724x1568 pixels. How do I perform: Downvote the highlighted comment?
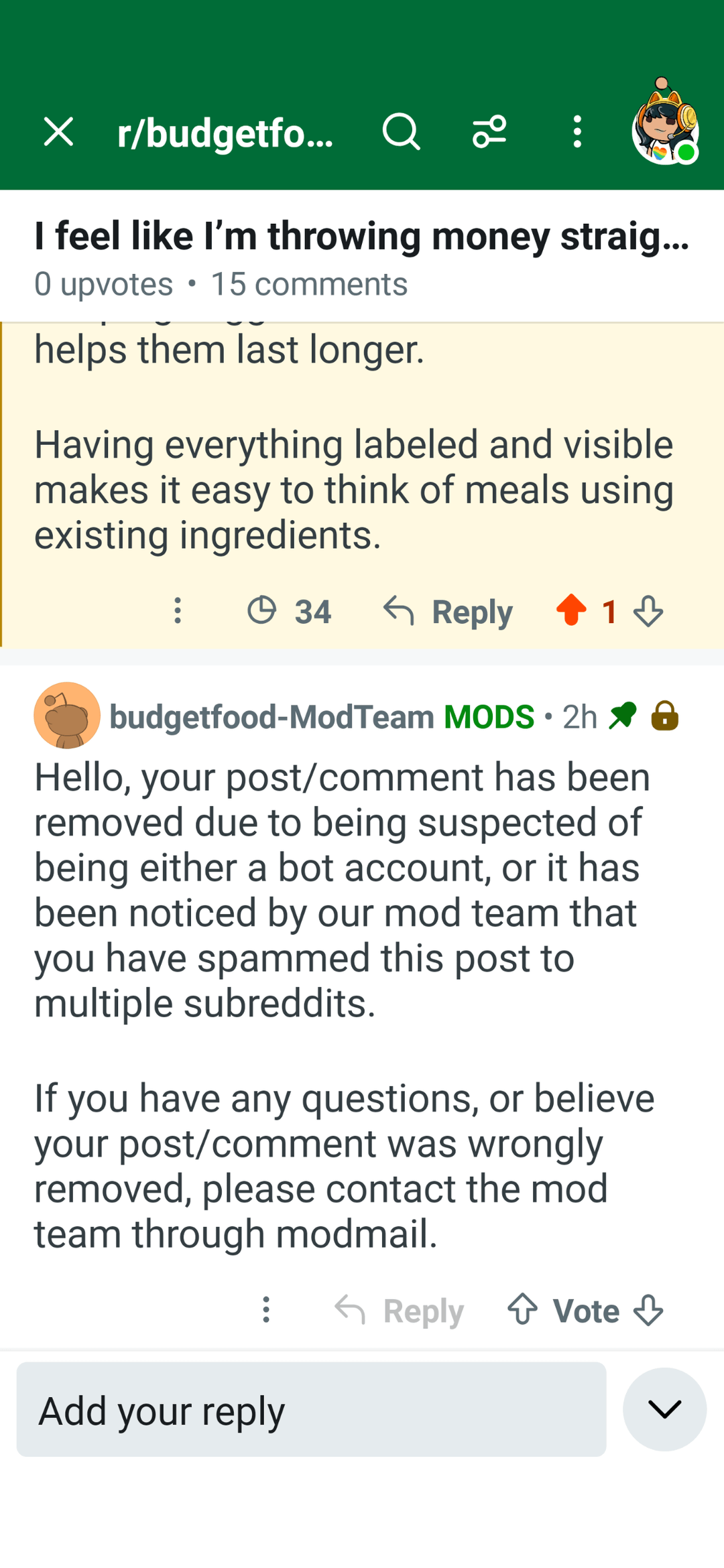(x=648, y=611)
